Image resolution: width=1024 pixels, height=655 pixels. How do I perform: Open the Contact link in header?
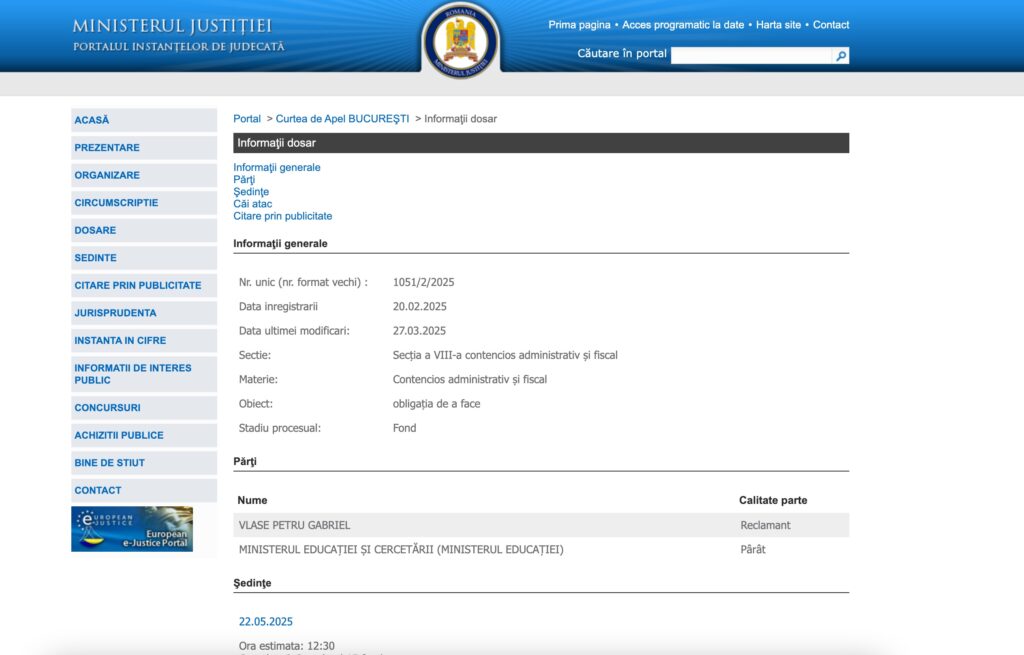coord(831,25)
